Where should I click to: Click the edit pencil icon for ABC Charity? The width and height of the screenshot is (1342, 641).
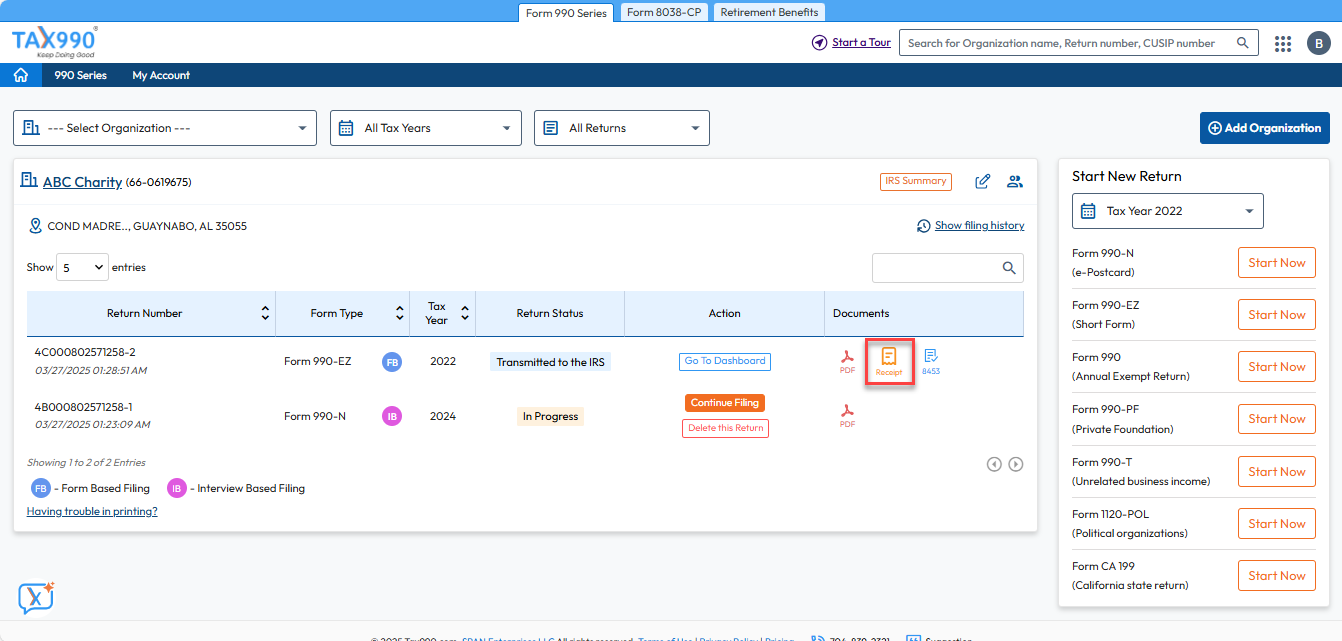pyautogui.click(x=983, y=181)
